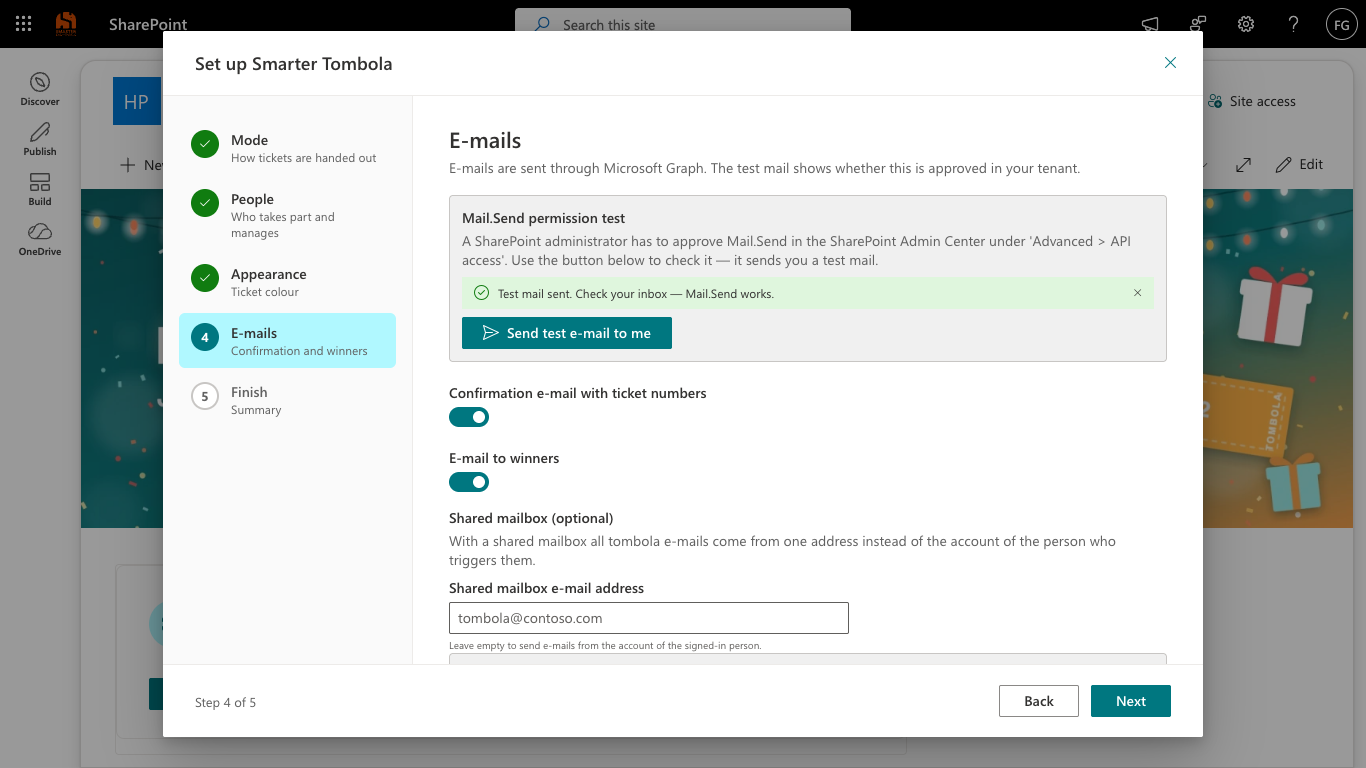
Task: Click the shared mailbox e-mail address field
Action: click(x=649, y=618)
